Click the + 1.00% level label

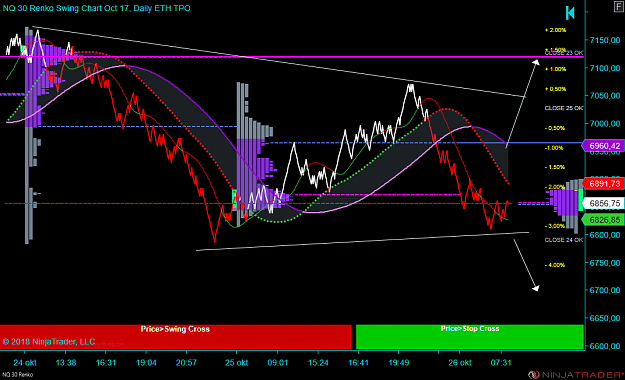coord(555,69)
